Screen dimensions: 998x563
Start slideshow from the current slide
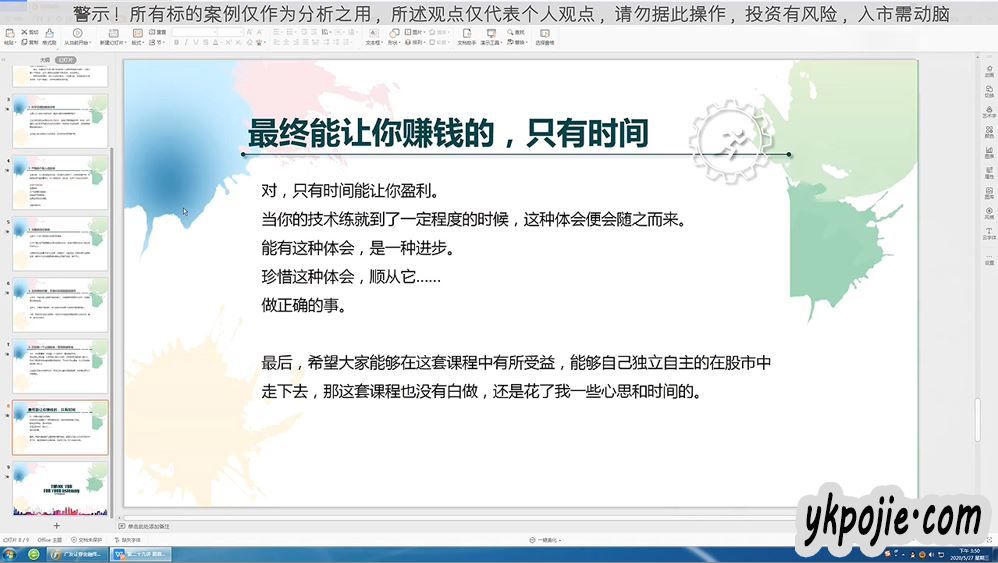pyautogui.click(x=77, y=37)
